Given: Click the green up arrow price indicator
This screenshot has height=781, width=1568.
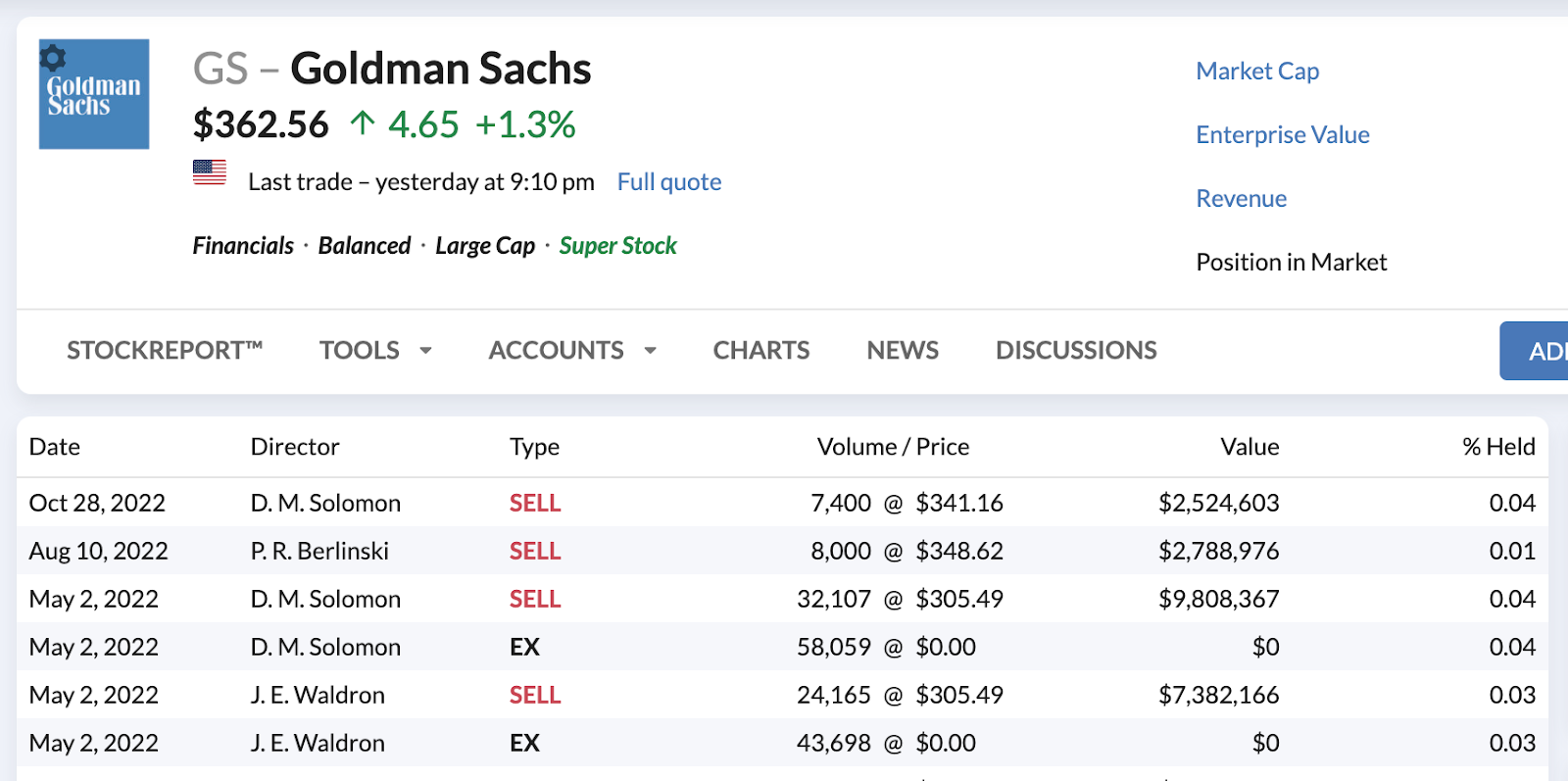Looking at the screenshot, I should click(x=363, y=123).
